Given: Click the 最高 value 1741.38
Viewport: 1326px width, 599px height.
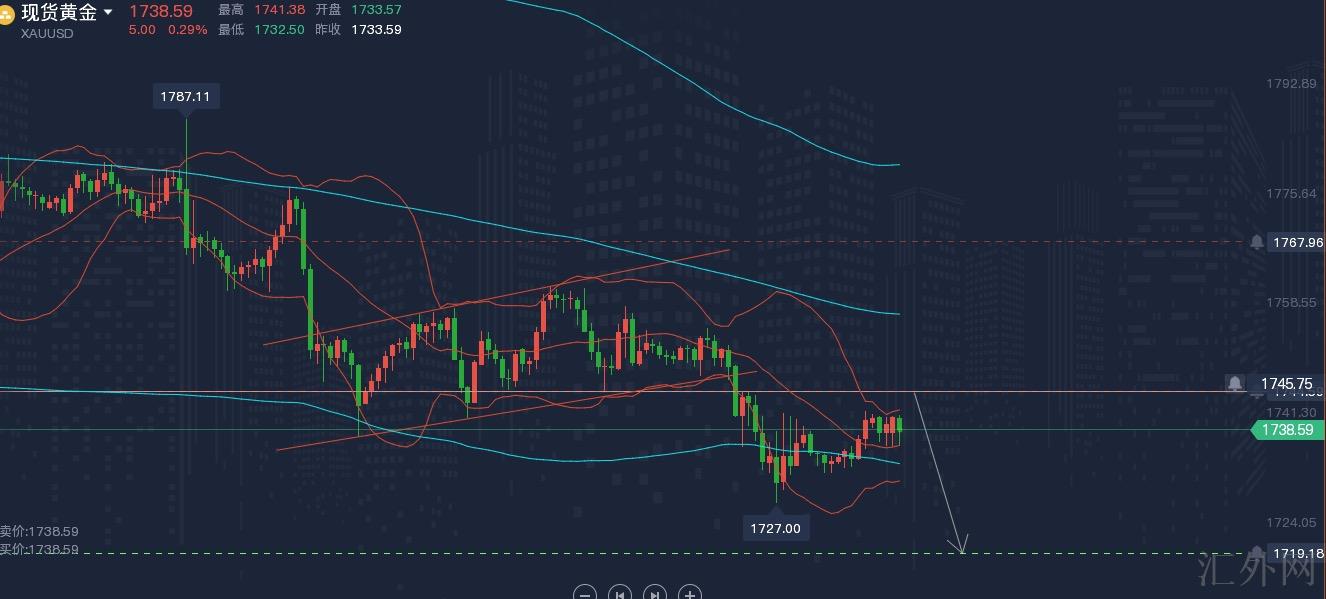Looking at the screenshot, I should click(x=281, y=9).
